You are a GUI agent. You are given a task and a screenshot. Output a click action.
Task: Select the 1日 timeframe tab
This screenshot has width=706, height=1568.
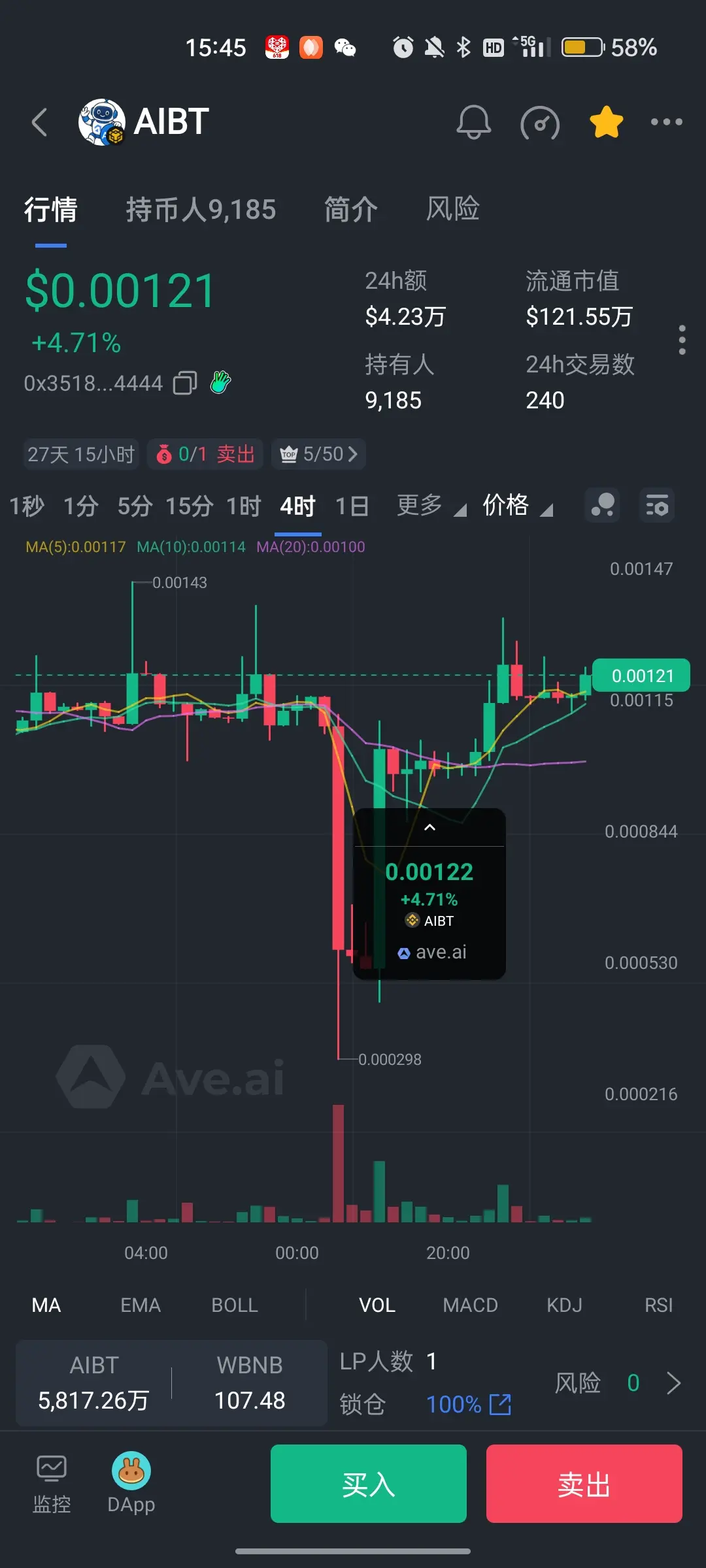click(x=352, y=506)
